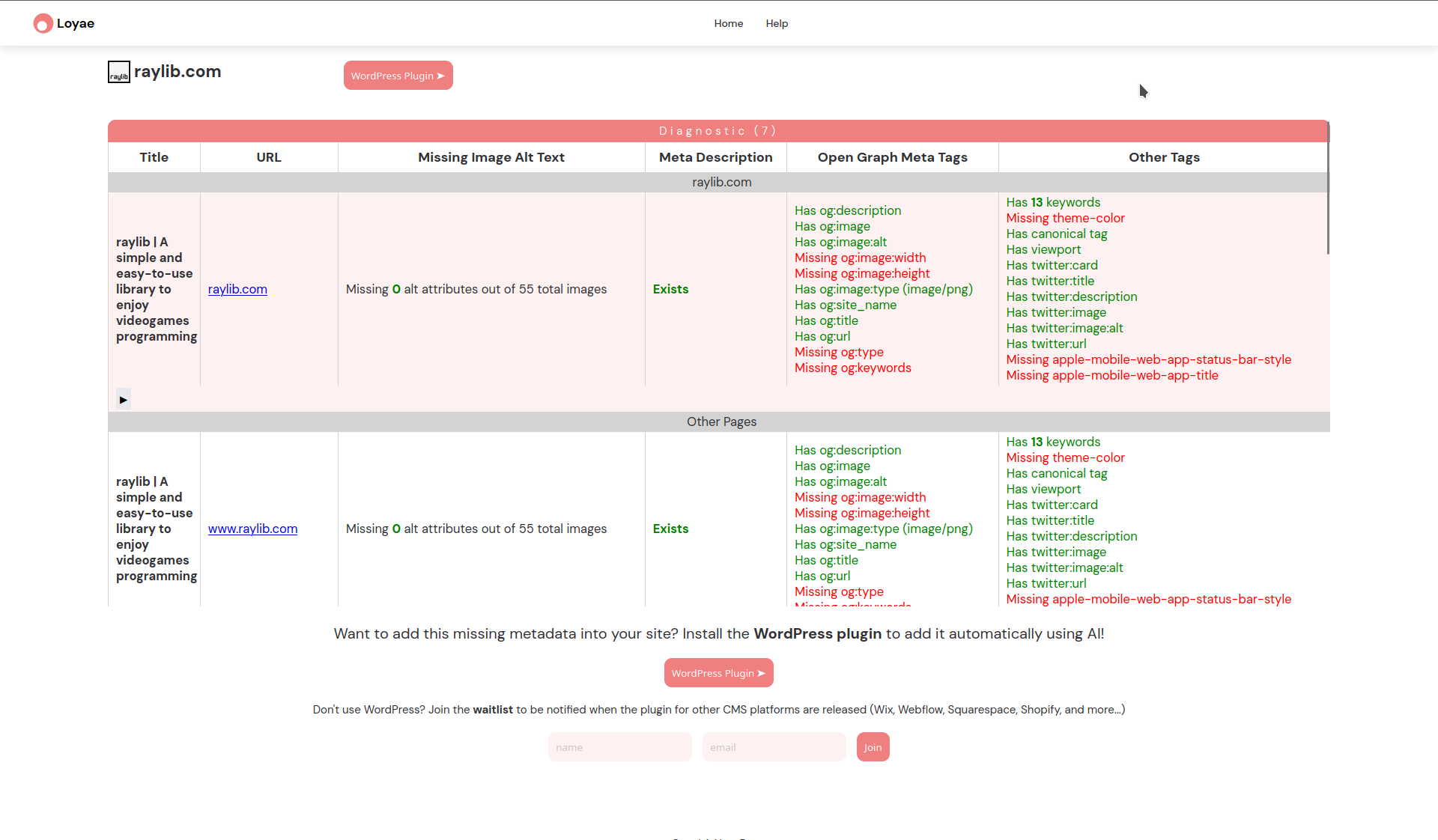Click first row Has og:description text
Image resolution: width=1438 pixels, height=840 pixels.
click(848, 210)
